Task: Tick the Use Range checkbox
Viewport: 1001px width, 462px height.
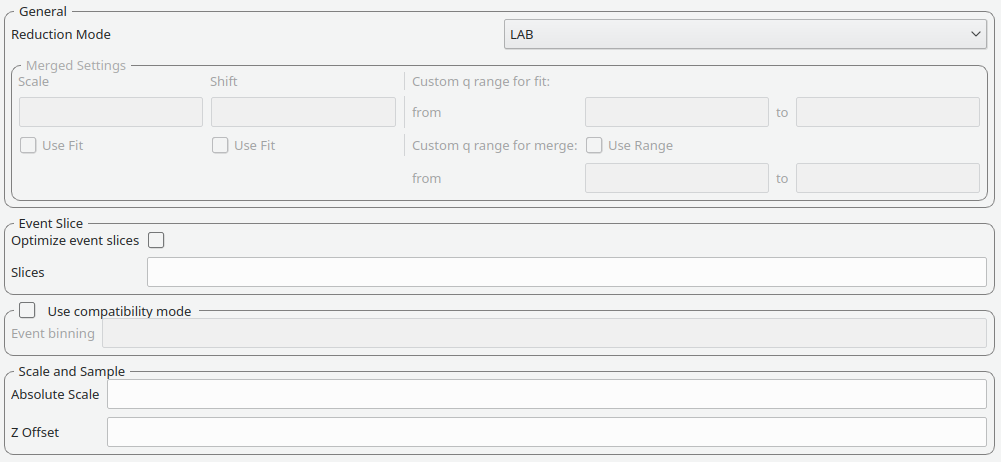Action: (x=594, y=145)
